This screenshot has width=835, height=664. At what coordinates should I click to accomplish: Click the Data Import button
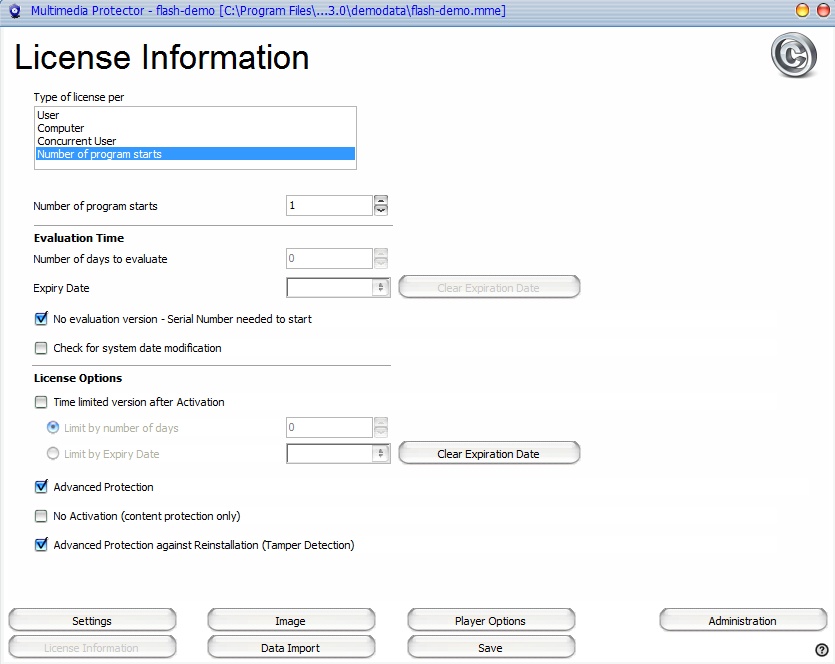[x=291, y=648]
